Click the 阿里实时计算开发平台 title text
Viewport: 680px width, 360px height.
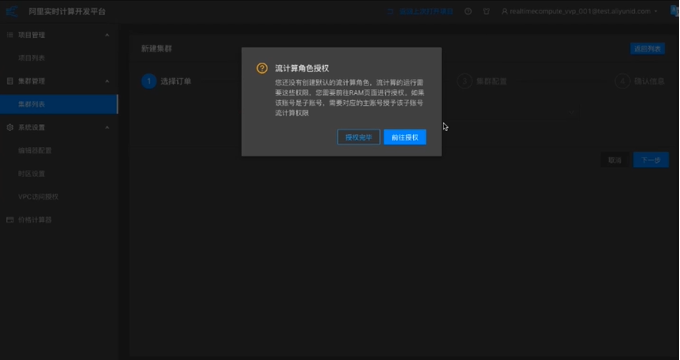click(67, 12)
